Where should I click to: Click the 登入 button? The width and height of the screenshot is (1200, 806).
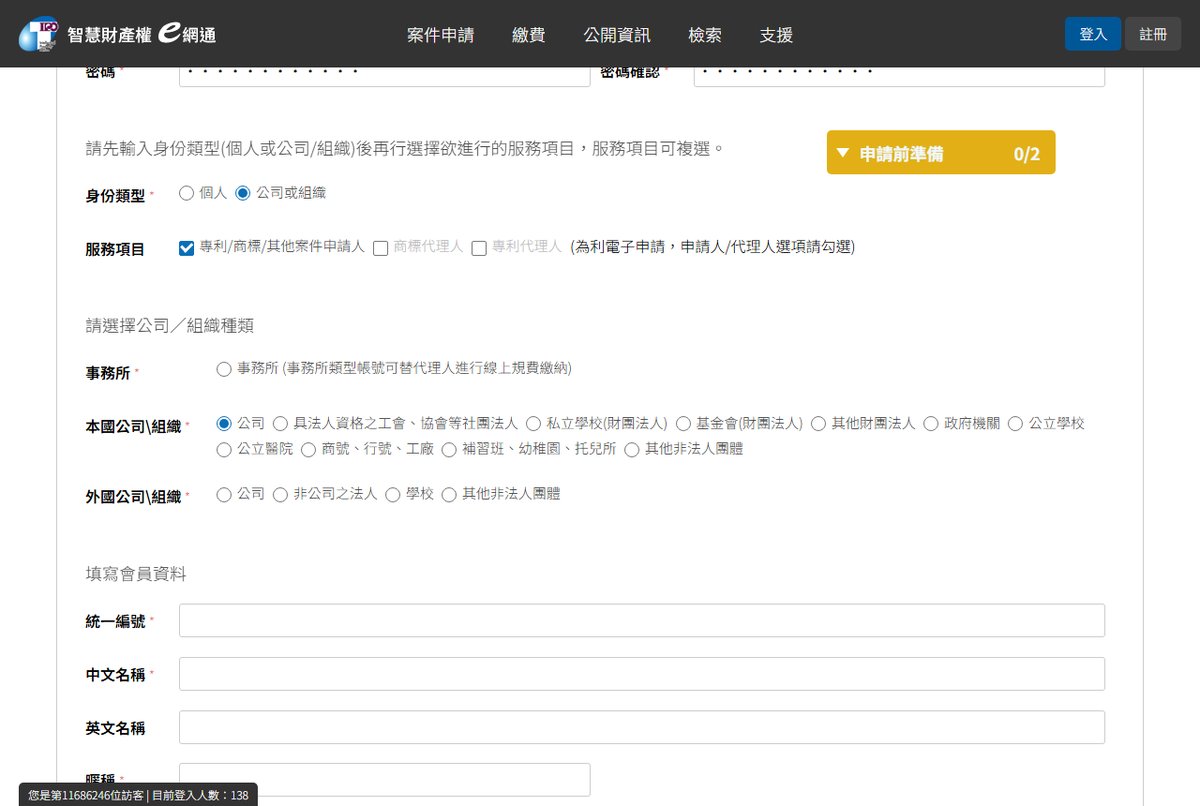click(1093, 34)
